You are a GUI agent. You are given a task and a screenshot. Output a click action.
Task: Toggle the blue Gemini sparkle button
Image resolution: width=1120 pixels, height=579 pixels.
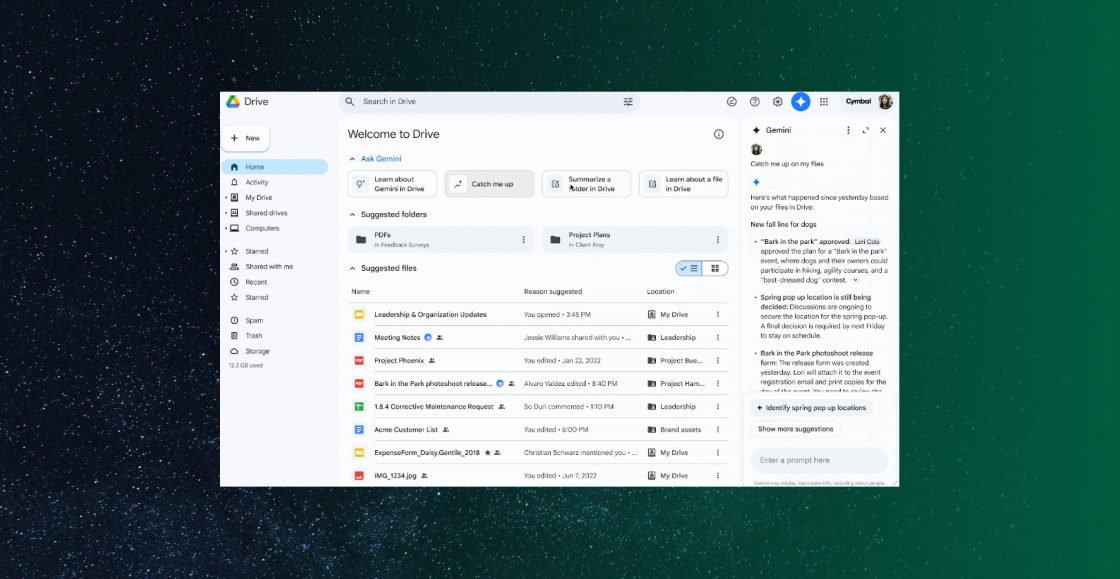pyautogui.click(x=801, y=101)
